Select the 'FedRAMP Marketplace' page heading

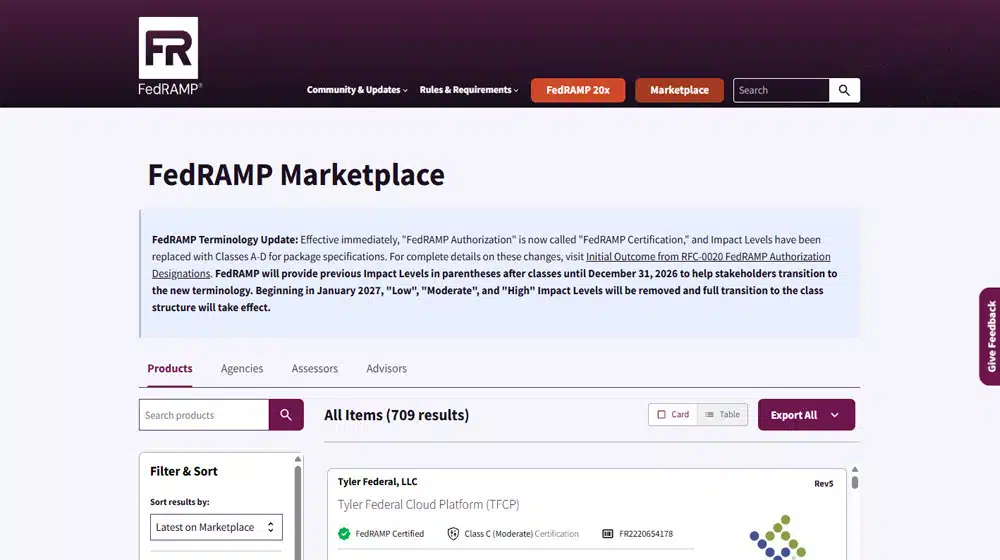[x=296, y=175]
